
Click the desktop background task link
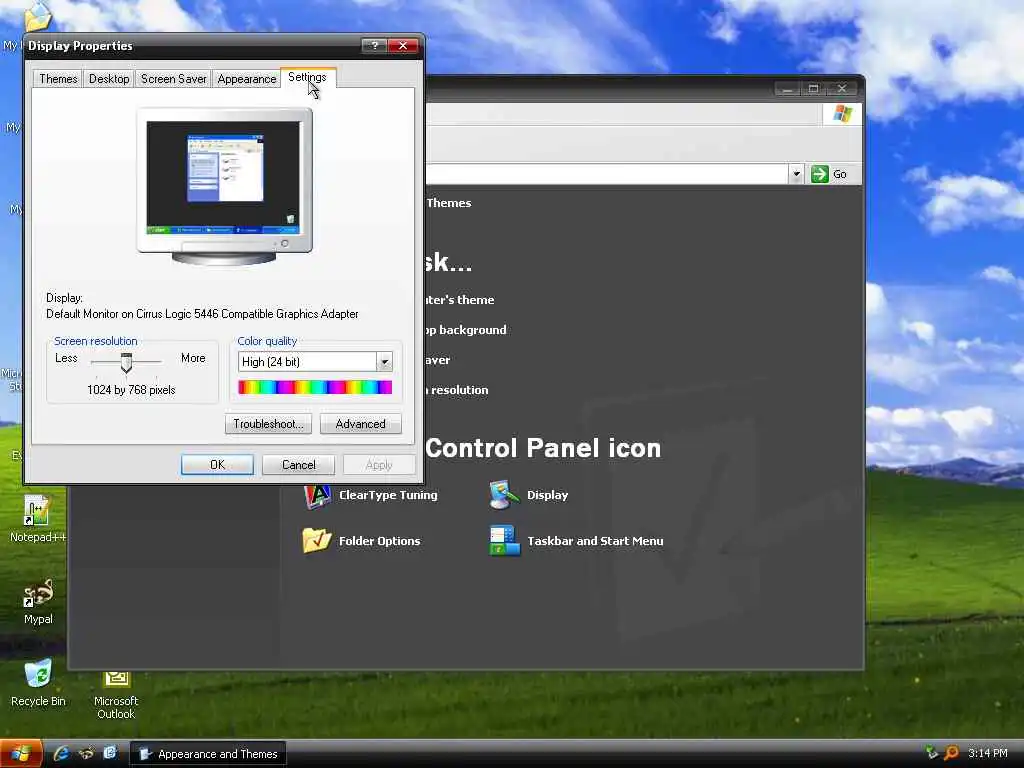coord(466,330)
